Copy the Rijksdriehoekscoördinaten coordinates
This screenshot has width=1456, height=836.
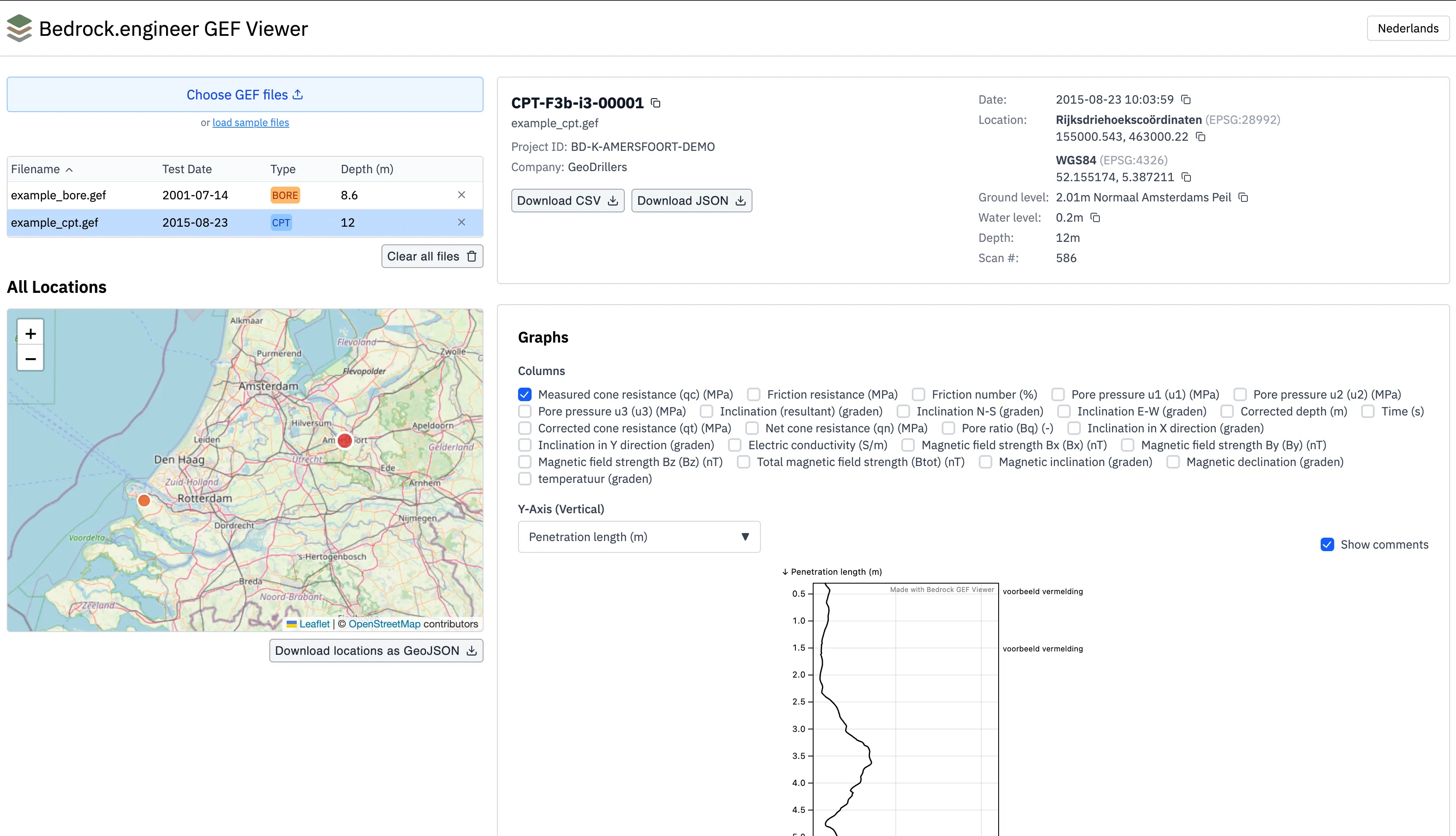coord(1201,137)
